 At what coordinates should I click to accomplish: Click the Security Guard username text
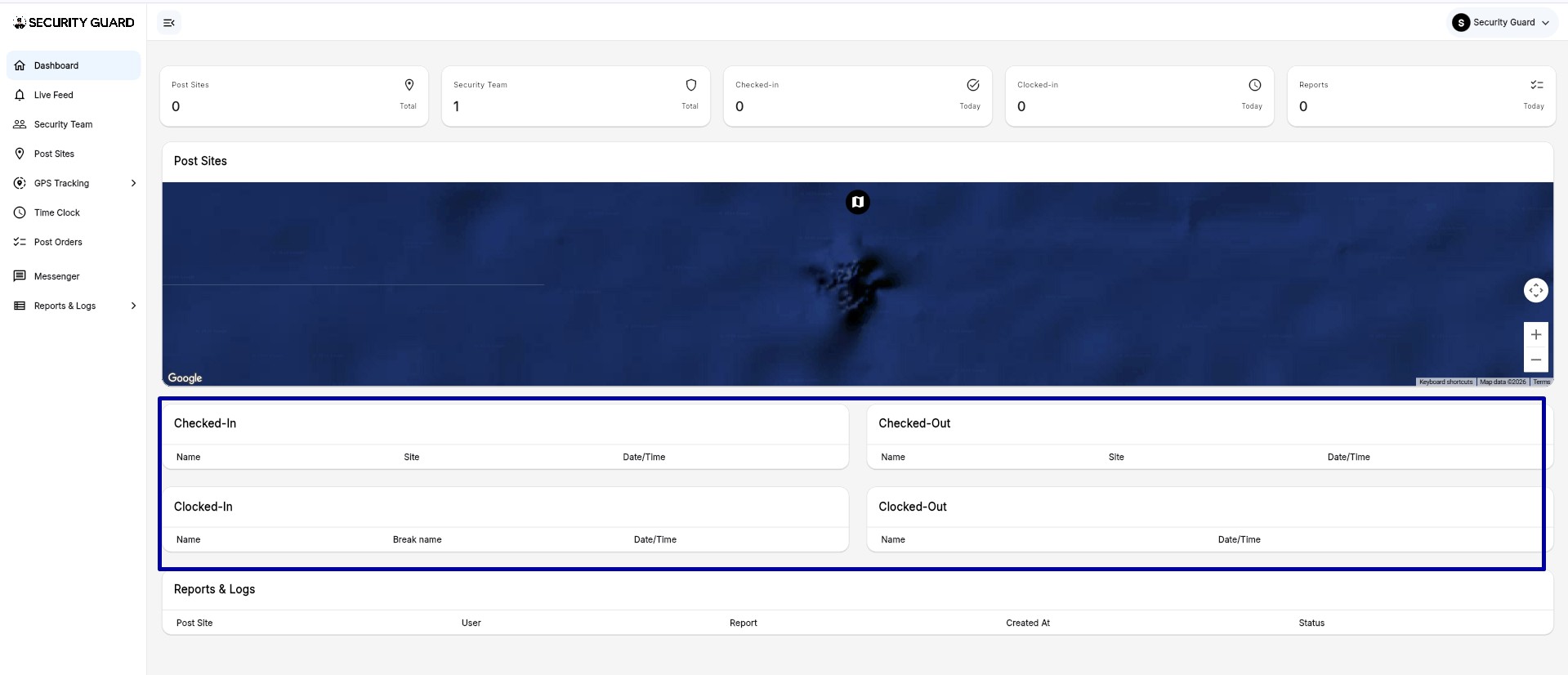tap(1503, 23)
